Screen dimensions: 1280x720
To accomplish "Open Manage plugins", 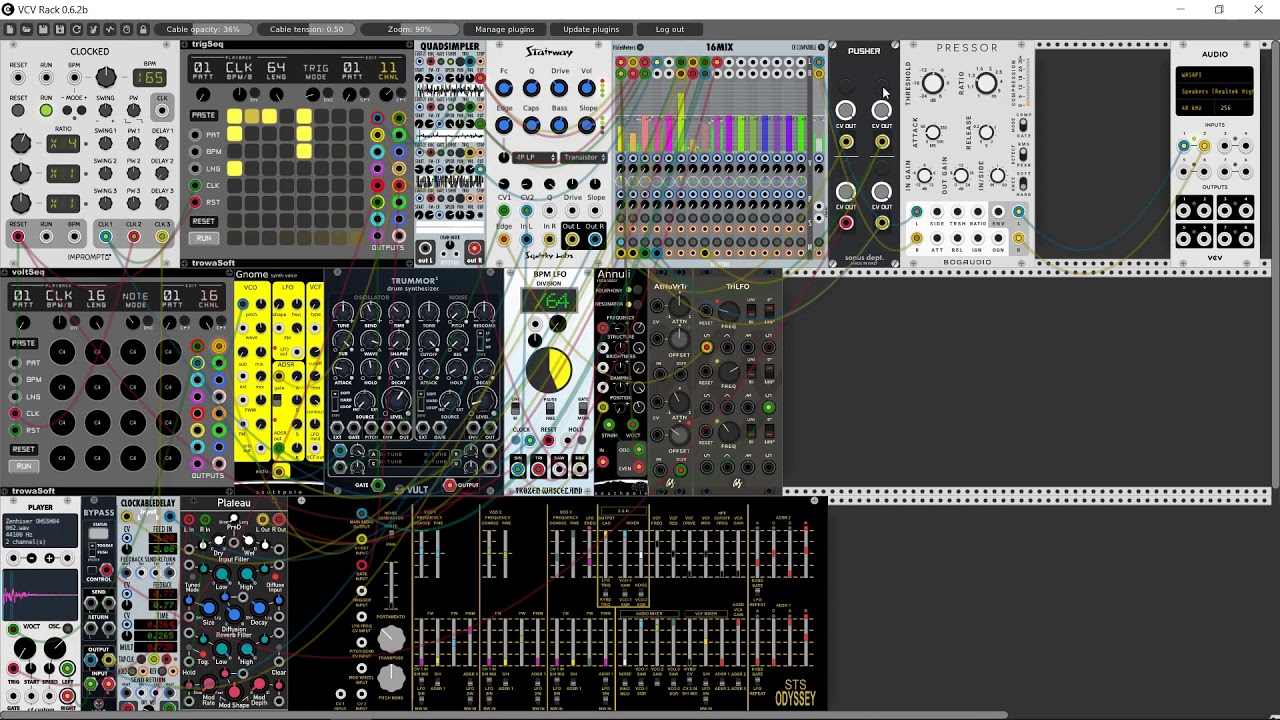I will 505,29.
